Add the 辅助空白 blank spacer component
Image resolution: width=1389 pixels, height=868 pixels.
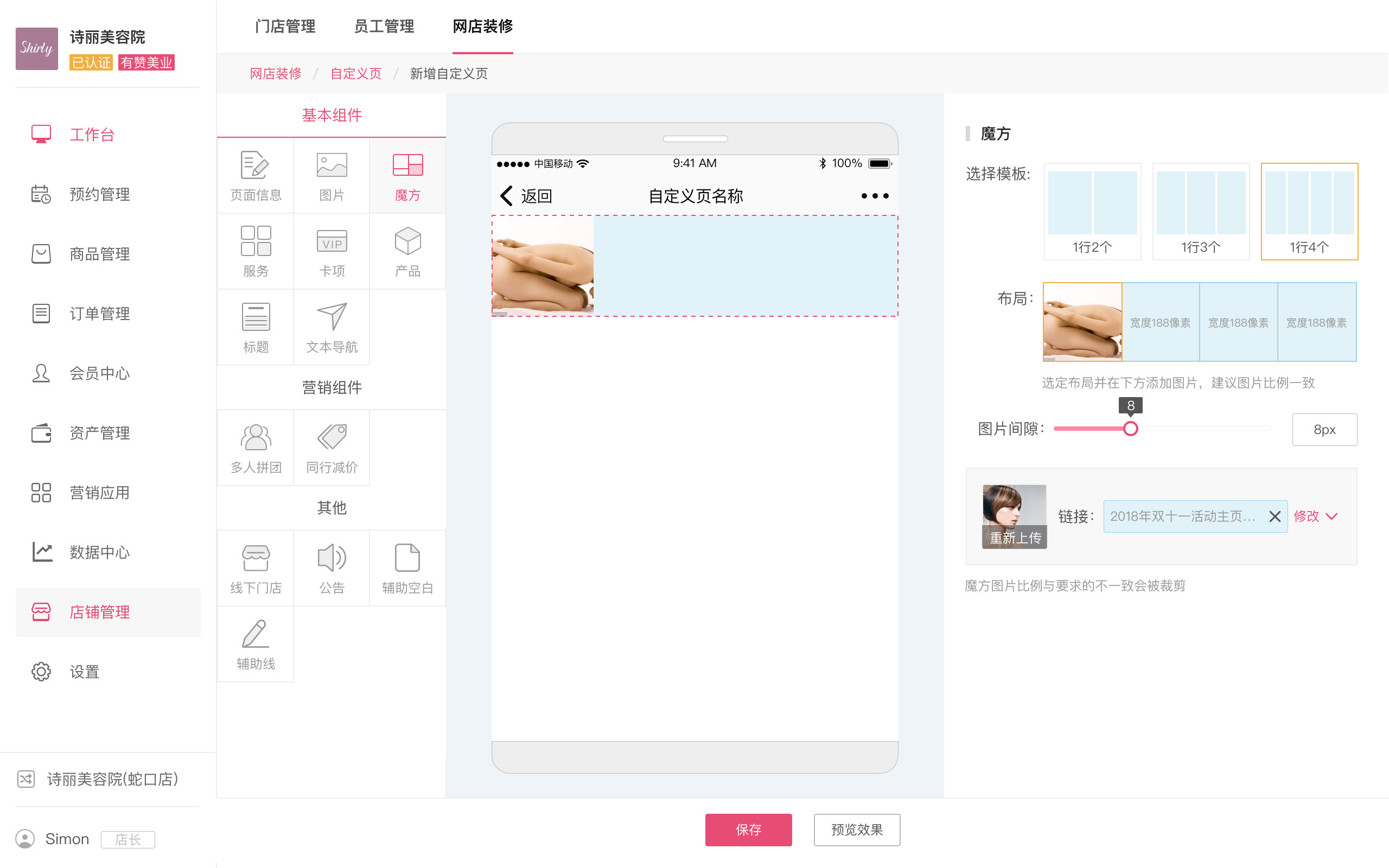coord(407,569)
